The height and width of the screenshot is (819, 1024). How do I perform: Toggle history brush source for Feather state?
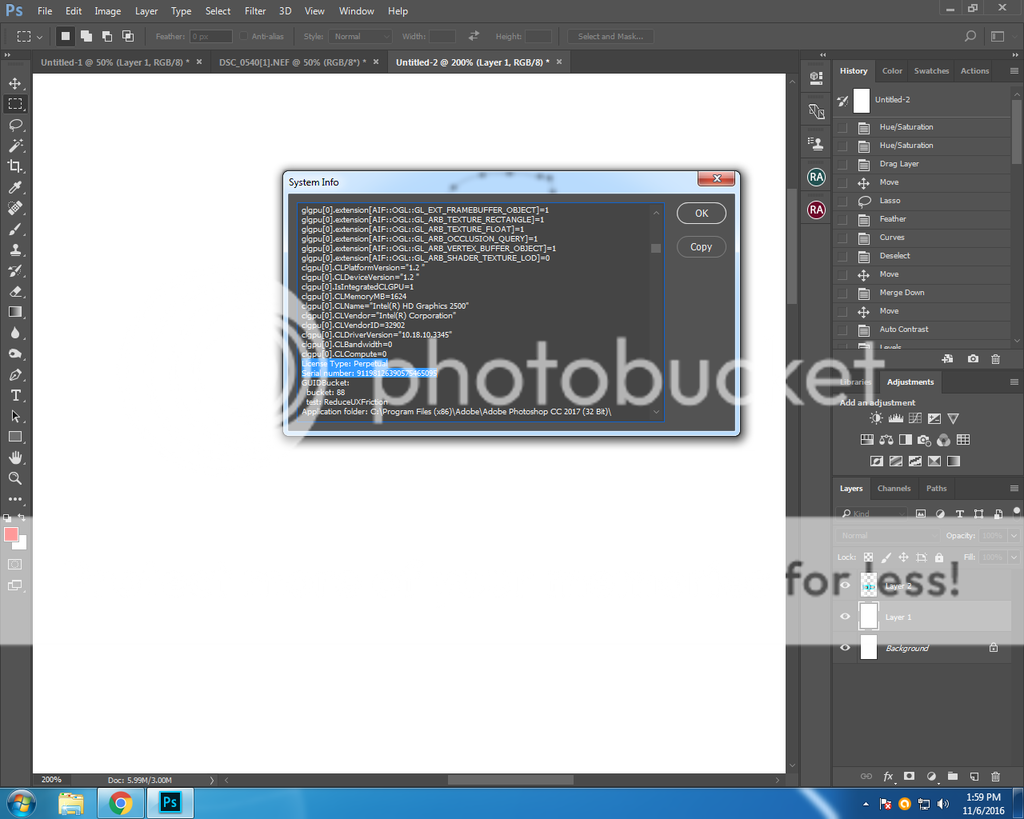coord(843,219)
